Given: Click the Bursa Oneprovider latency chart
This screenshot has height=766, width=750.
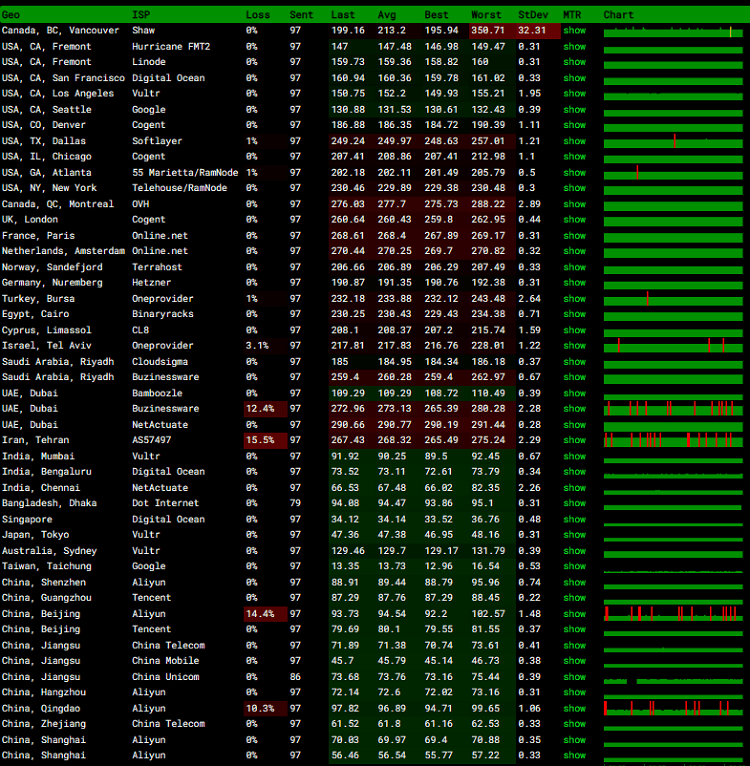Looking at the screenshot, I should pos(673,299).
